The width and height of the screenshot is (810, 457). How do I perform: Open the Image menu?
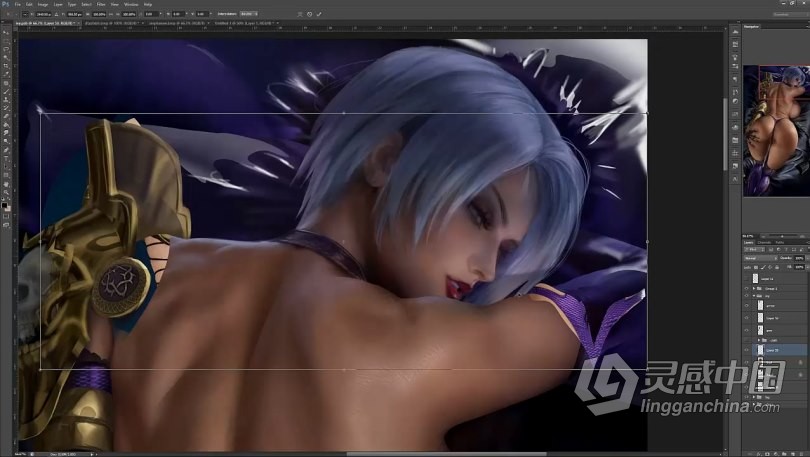(x=43, y=4)
